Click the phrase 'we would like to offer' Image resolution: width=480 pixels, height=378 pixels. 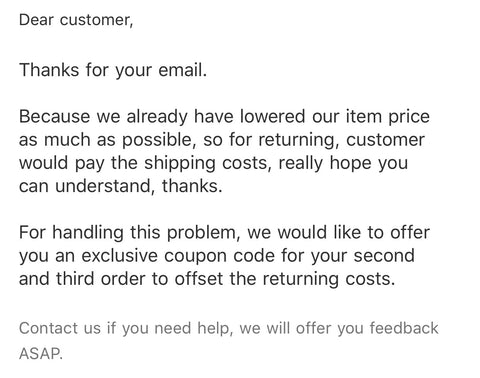pyautogui.click(x=338, y=232)
